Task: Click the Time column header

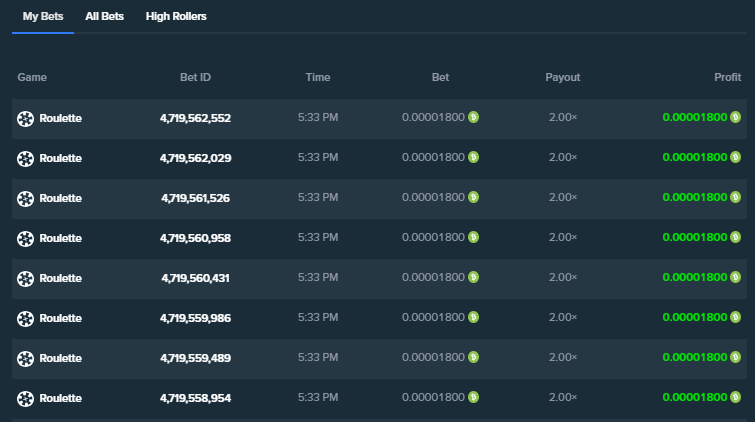Action: [x=318, y=77]
